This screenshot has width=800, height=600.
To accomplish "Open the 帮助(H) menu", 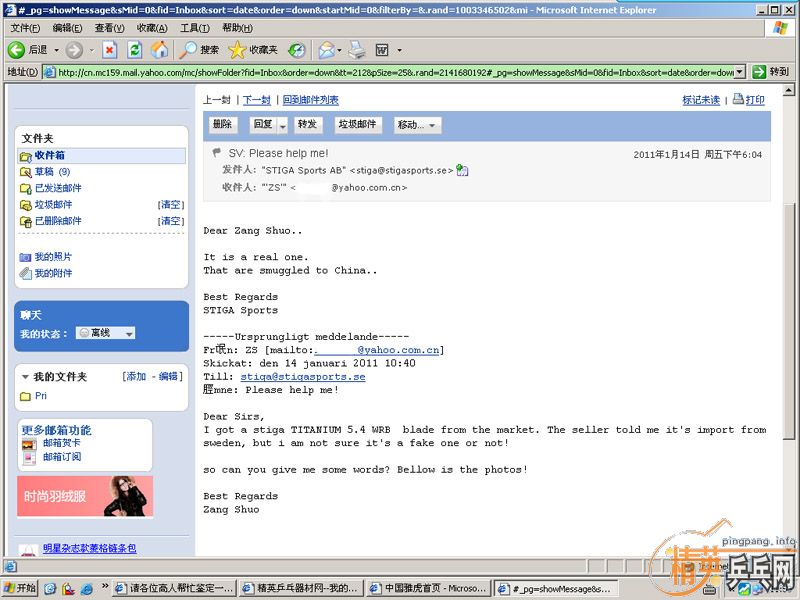I will tap(237, 28).
